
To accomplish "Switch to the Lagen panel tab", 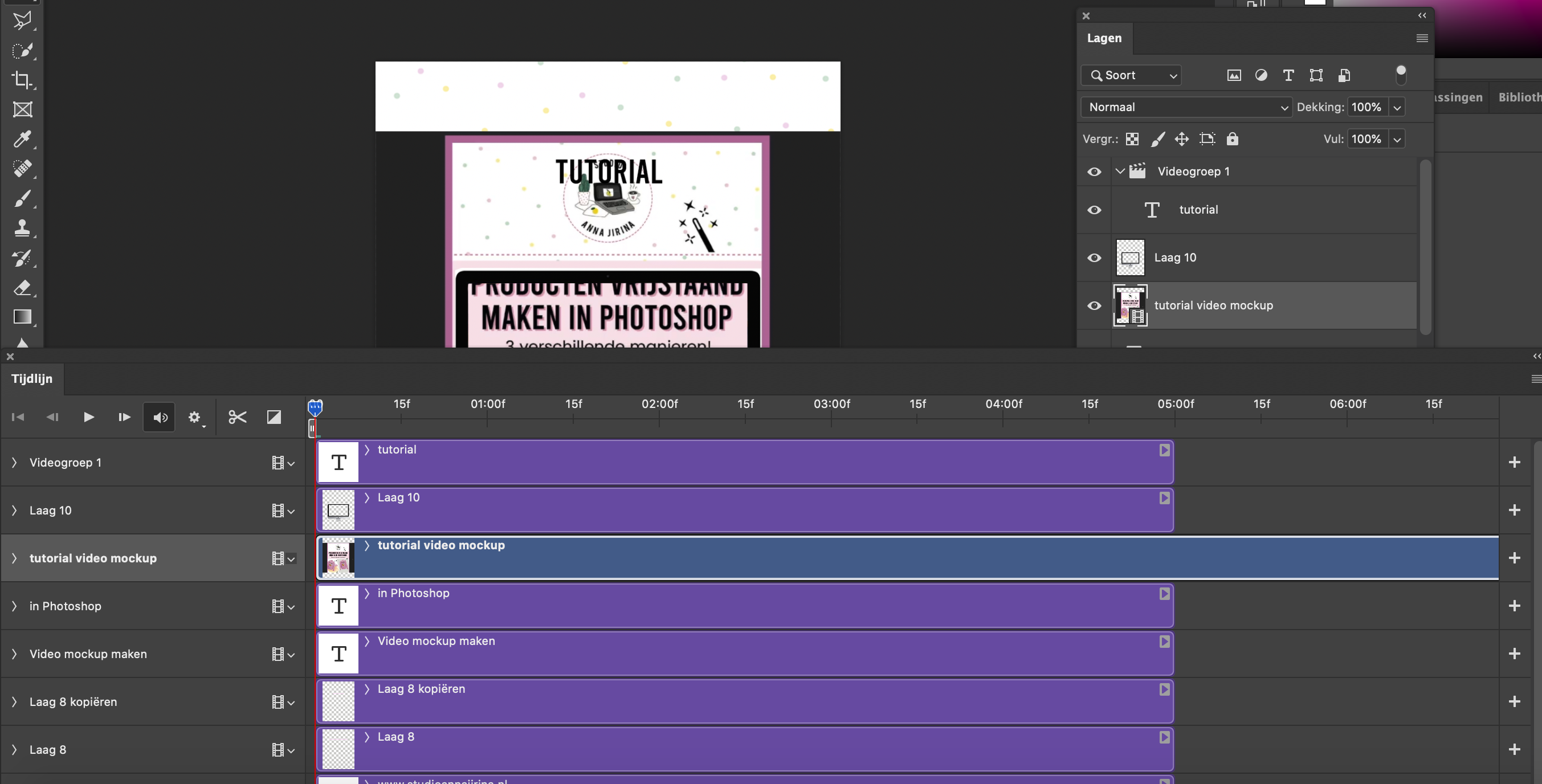I will [1104, 38].
